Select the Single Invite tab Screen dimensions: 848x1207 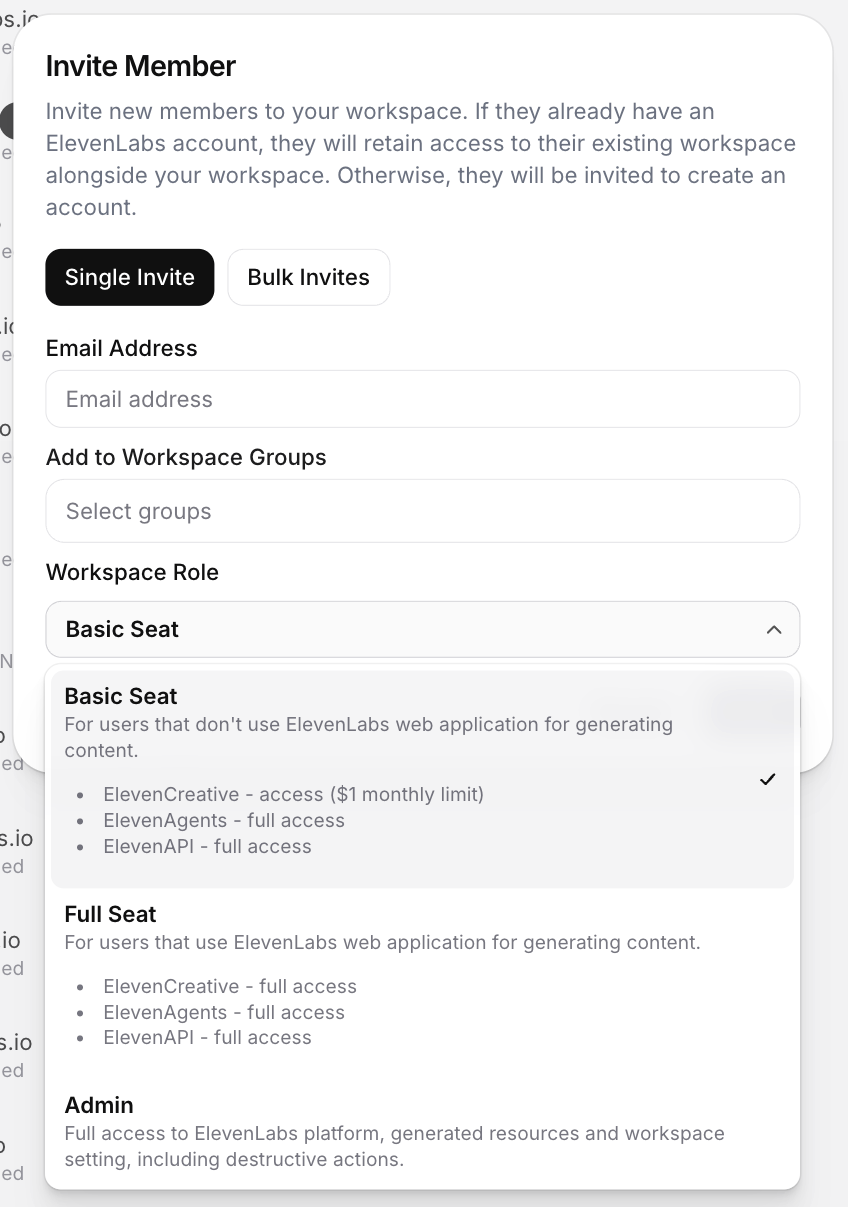coord(130,277)
